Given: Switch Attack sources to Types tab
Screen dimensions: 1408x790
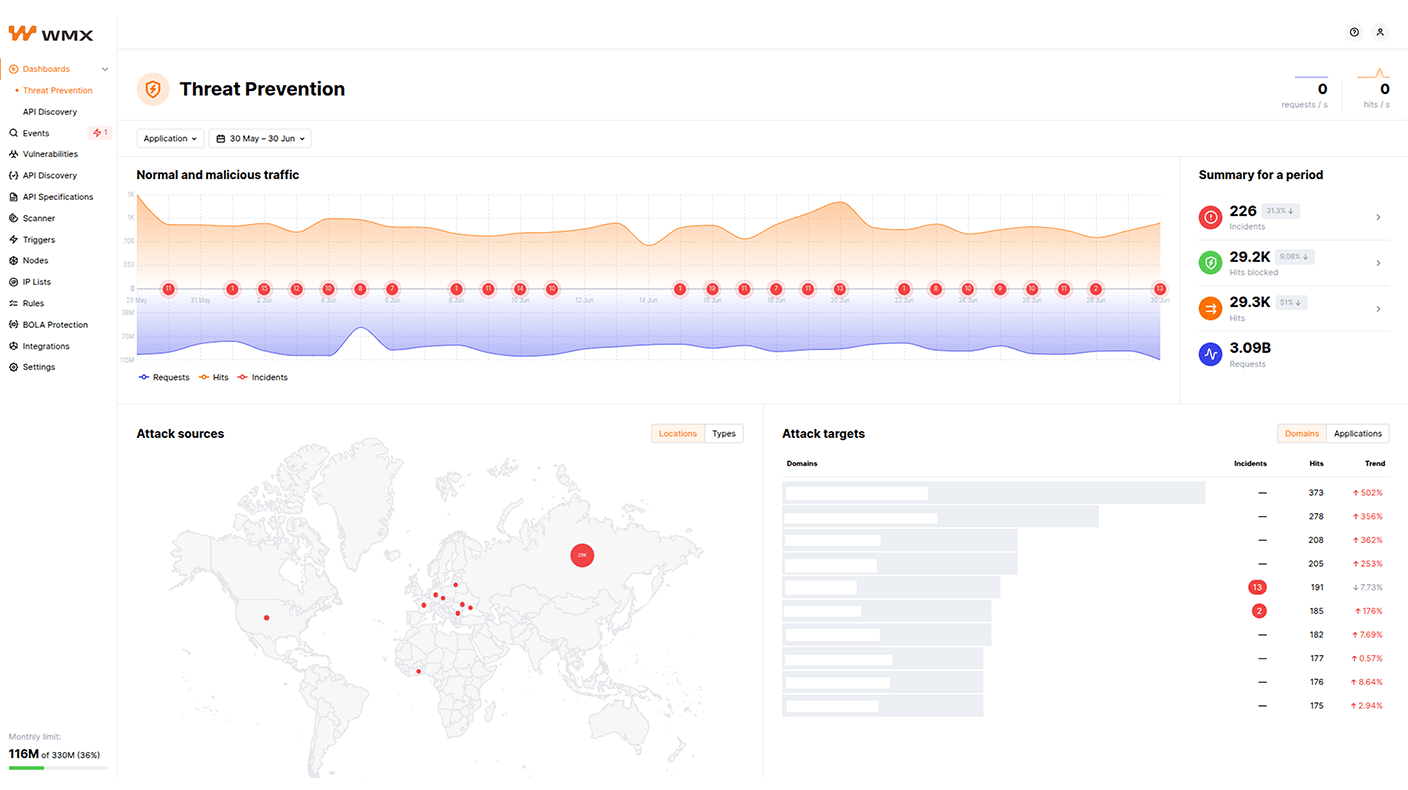Looking at the screenshot, I should 724,434.
